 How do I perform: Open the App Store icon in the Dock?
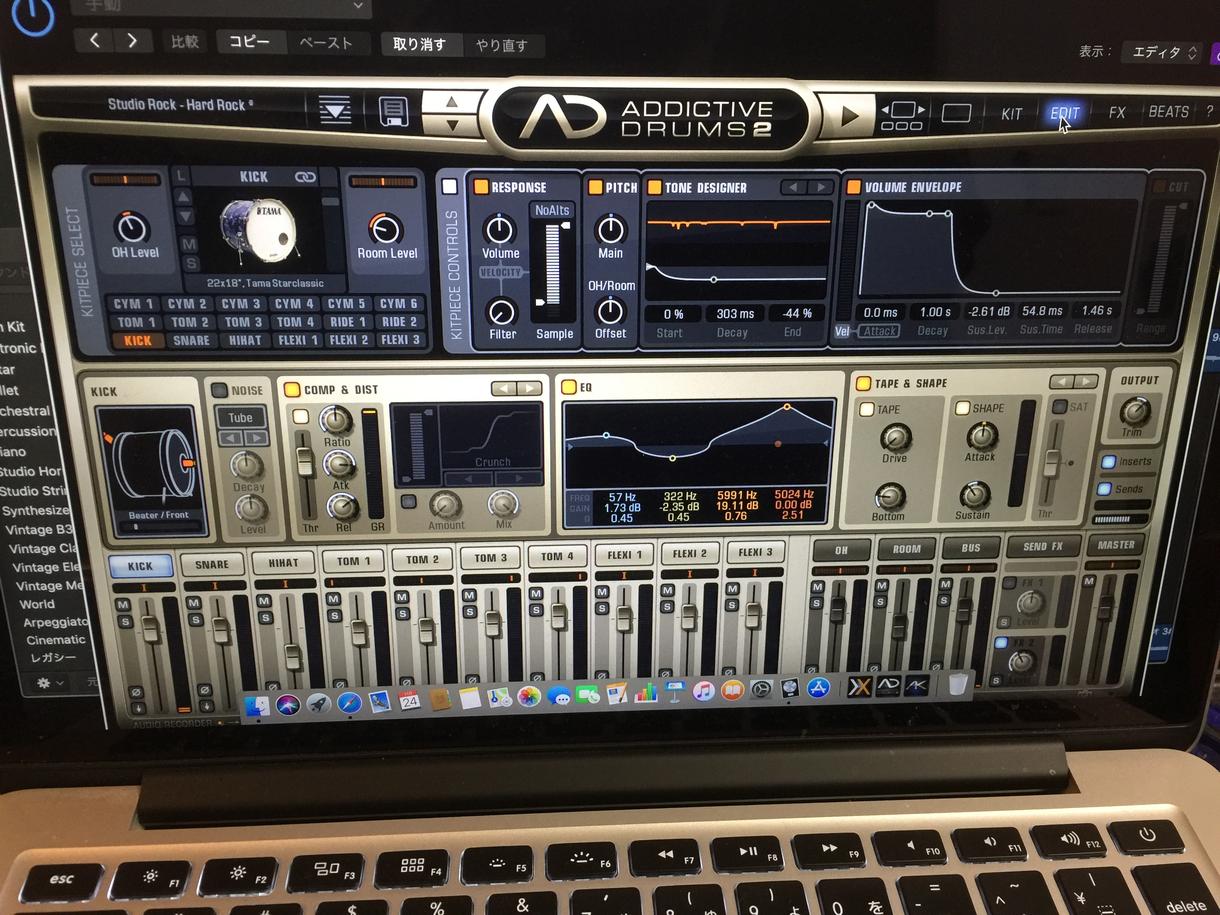point(818,688)
